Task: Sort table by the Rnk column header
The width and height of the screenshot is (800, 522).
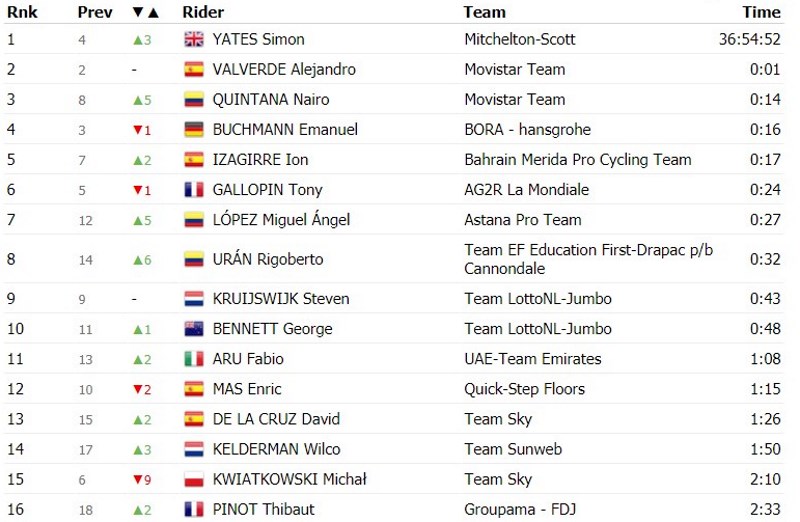Action: [22, 12]
